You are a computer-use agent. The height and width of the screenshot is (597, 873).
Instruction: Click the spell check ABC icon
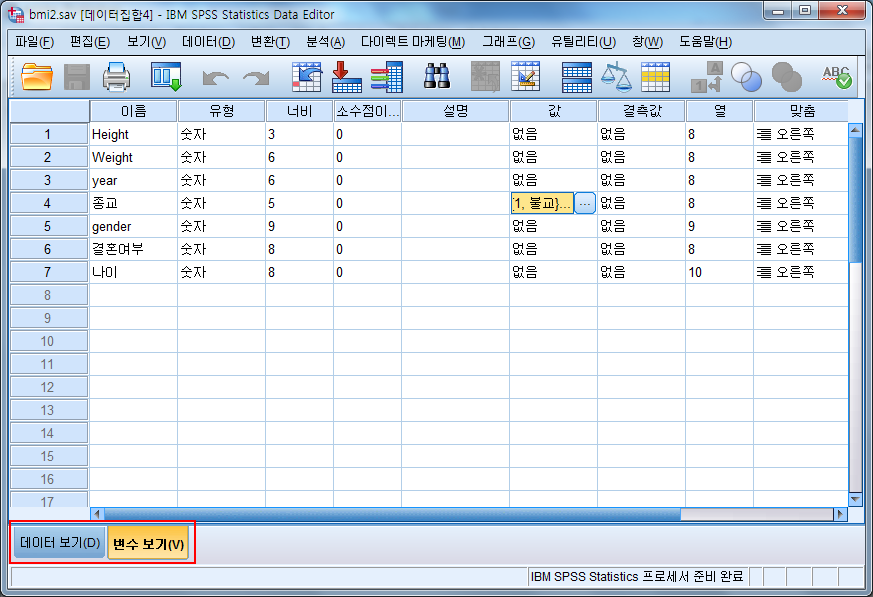point(835,76)
